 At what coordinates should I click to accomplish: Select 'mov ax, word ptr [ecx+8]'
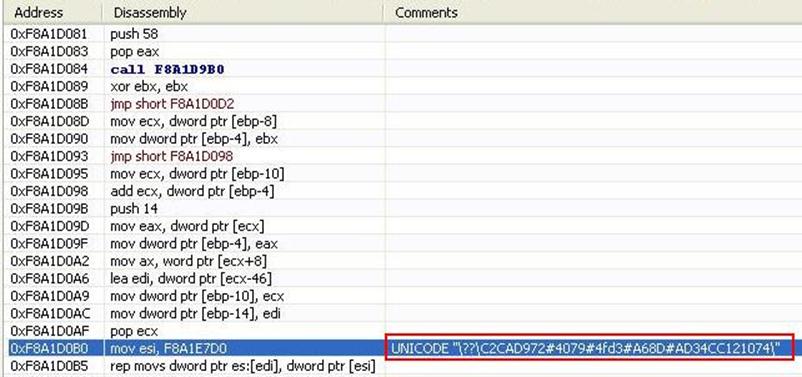pyautogui.click(x=188, y=261)
